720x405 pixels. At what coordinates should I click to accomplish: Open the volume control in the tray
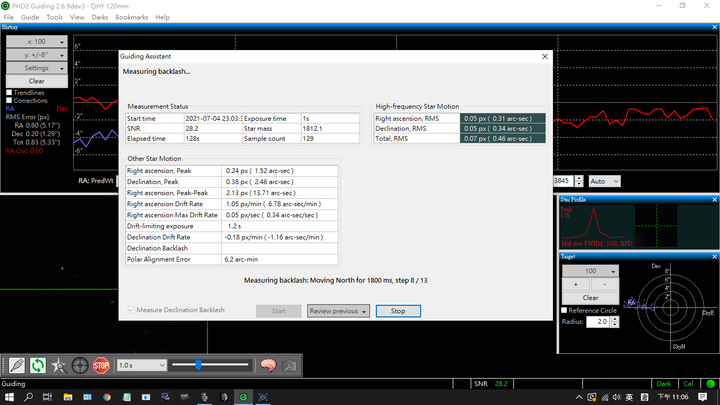(617, 397)
